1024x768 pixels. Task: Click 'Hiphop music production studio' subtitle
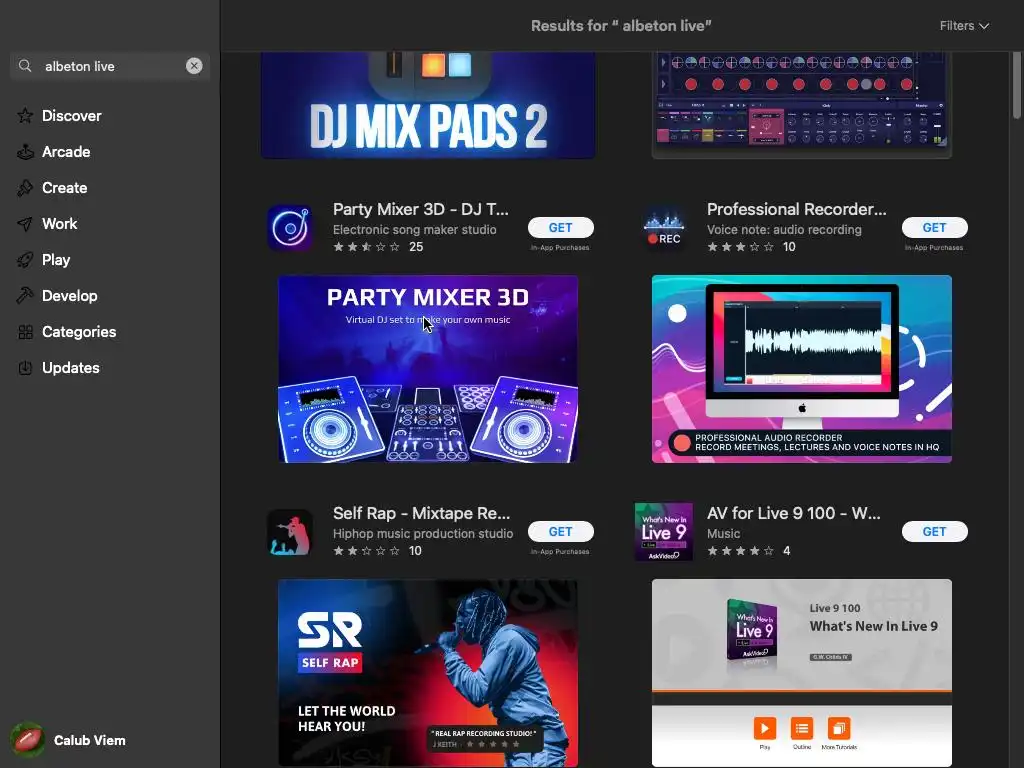423,534
